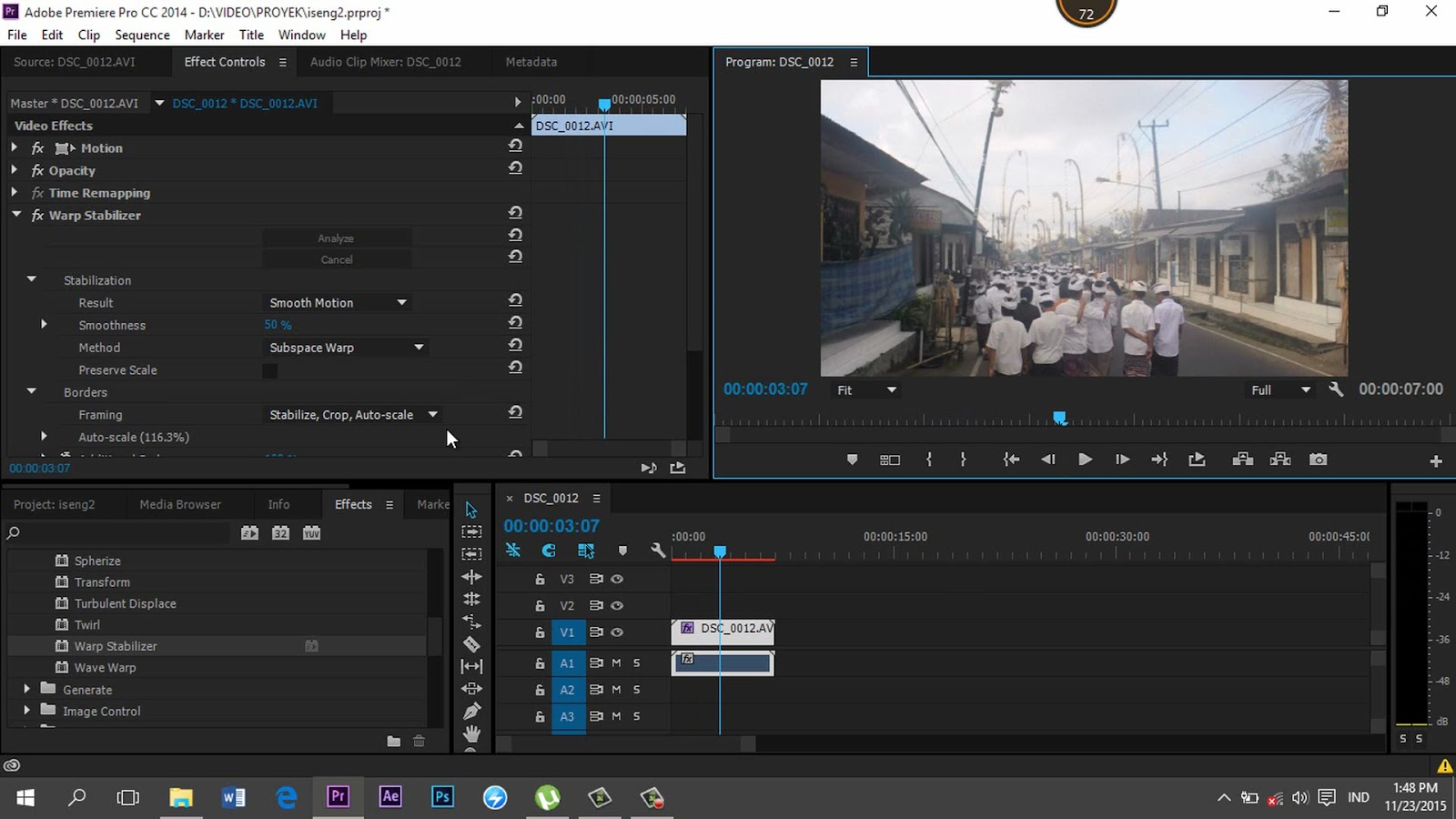This screenshot has width=1456, height=819.
Task: Collapse the Warp Stabilizer effect
Action: [15, 215]
